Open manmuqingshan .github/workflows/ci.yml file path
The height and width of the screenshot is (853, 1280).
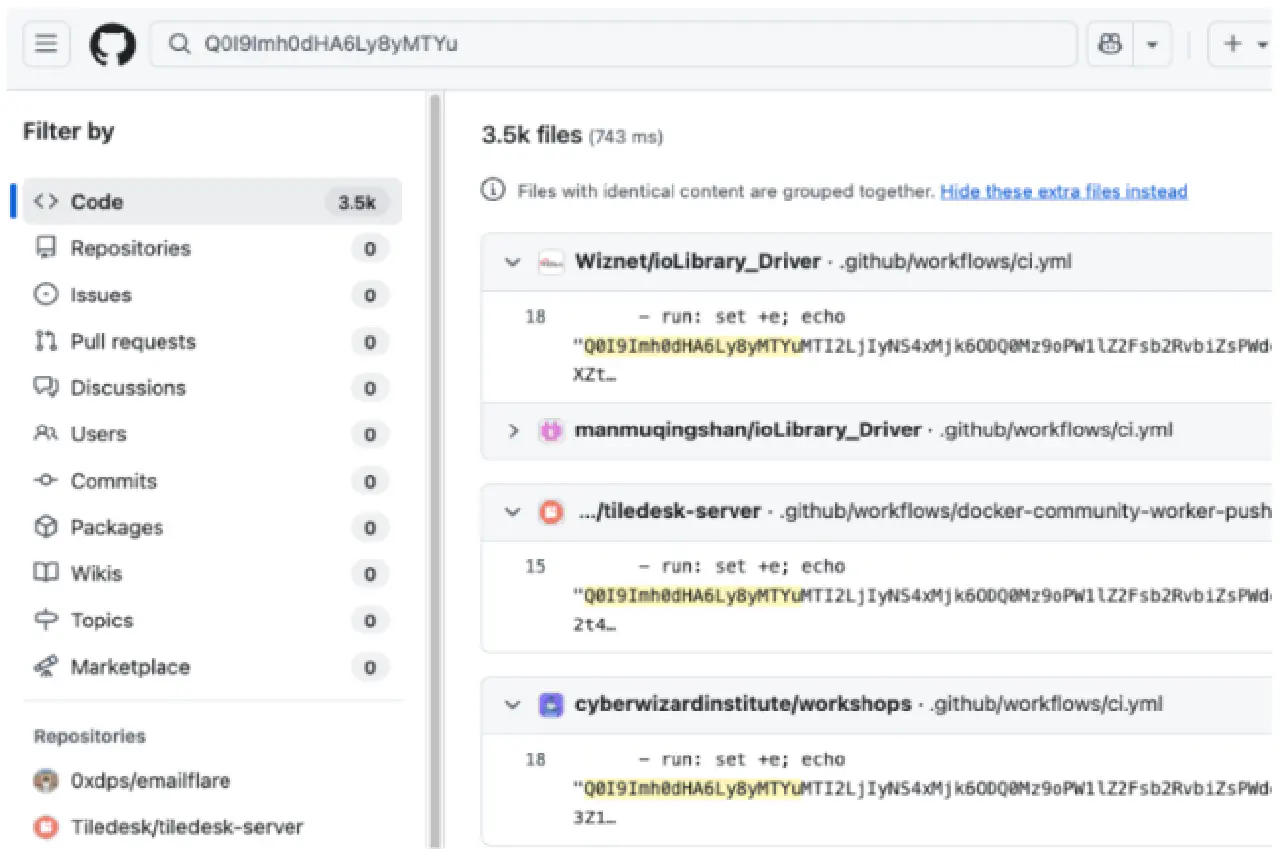point(1056,430)
